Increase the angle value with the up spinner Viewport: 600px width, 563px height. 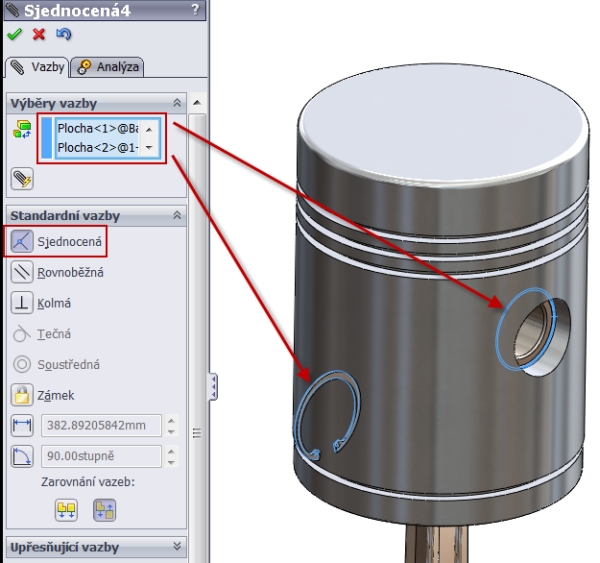tap(171, 452)
